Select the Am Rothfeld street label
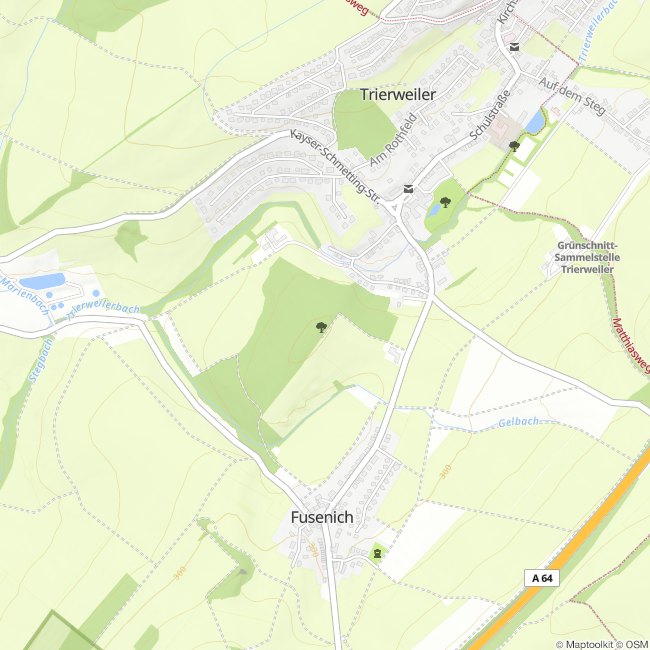Viewport: 650px width, 650px height. [393, 140]
